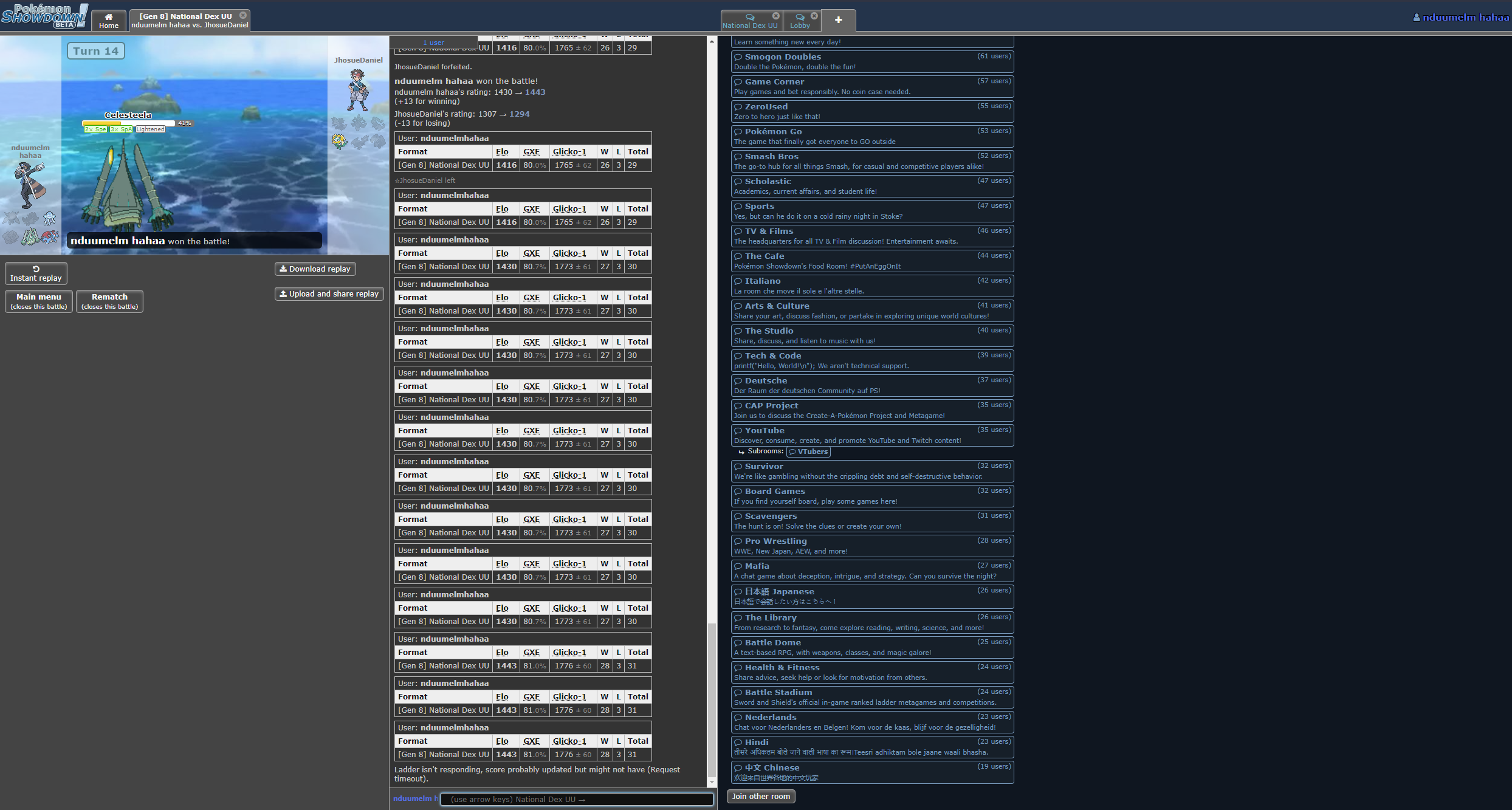Join the Pro Wrestling room
This screenshot has height=810, width=1512.
coord(872,546)
